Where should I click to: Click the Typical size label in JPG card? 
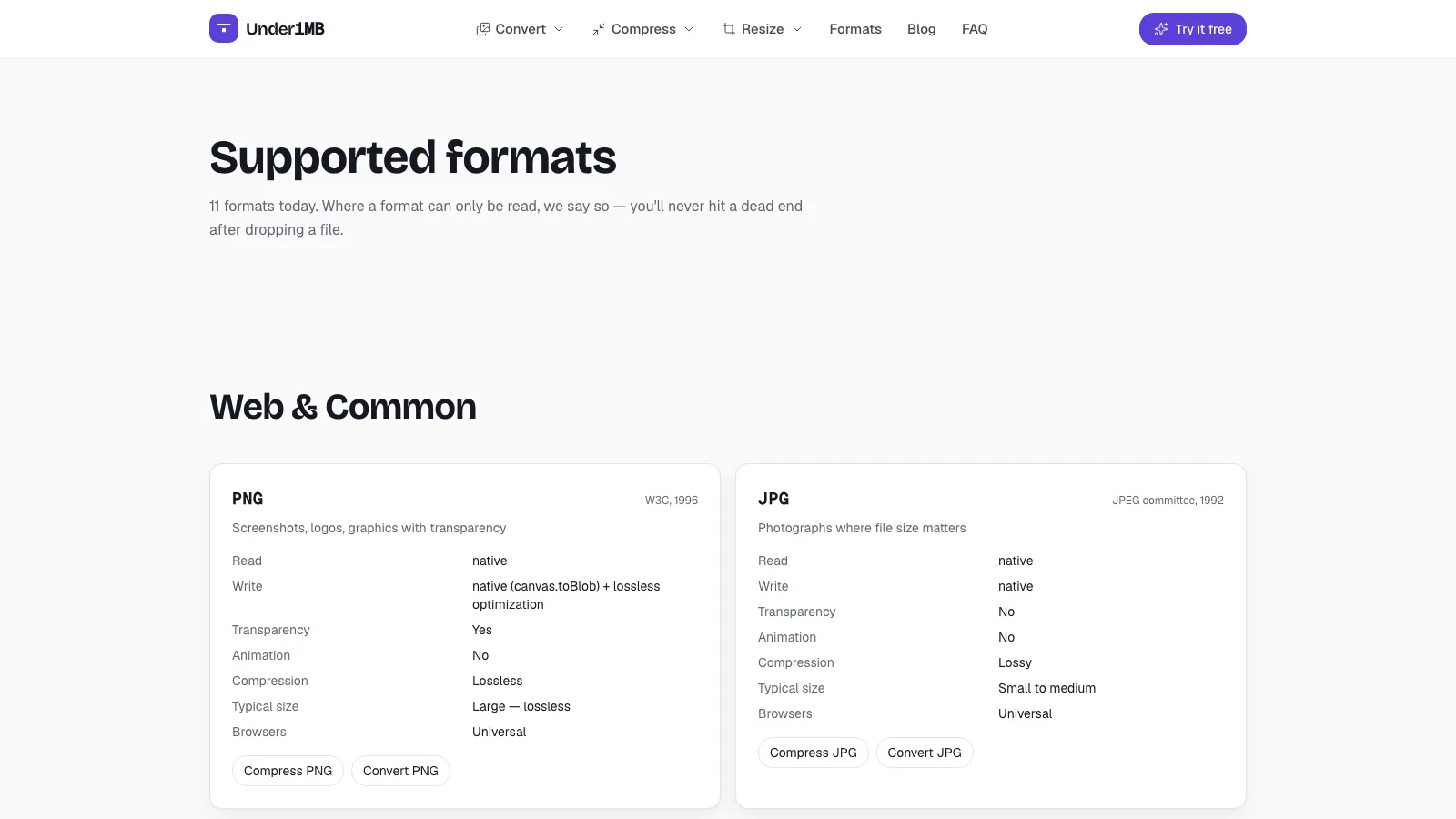pyautogui.click(x=792, y=688)
